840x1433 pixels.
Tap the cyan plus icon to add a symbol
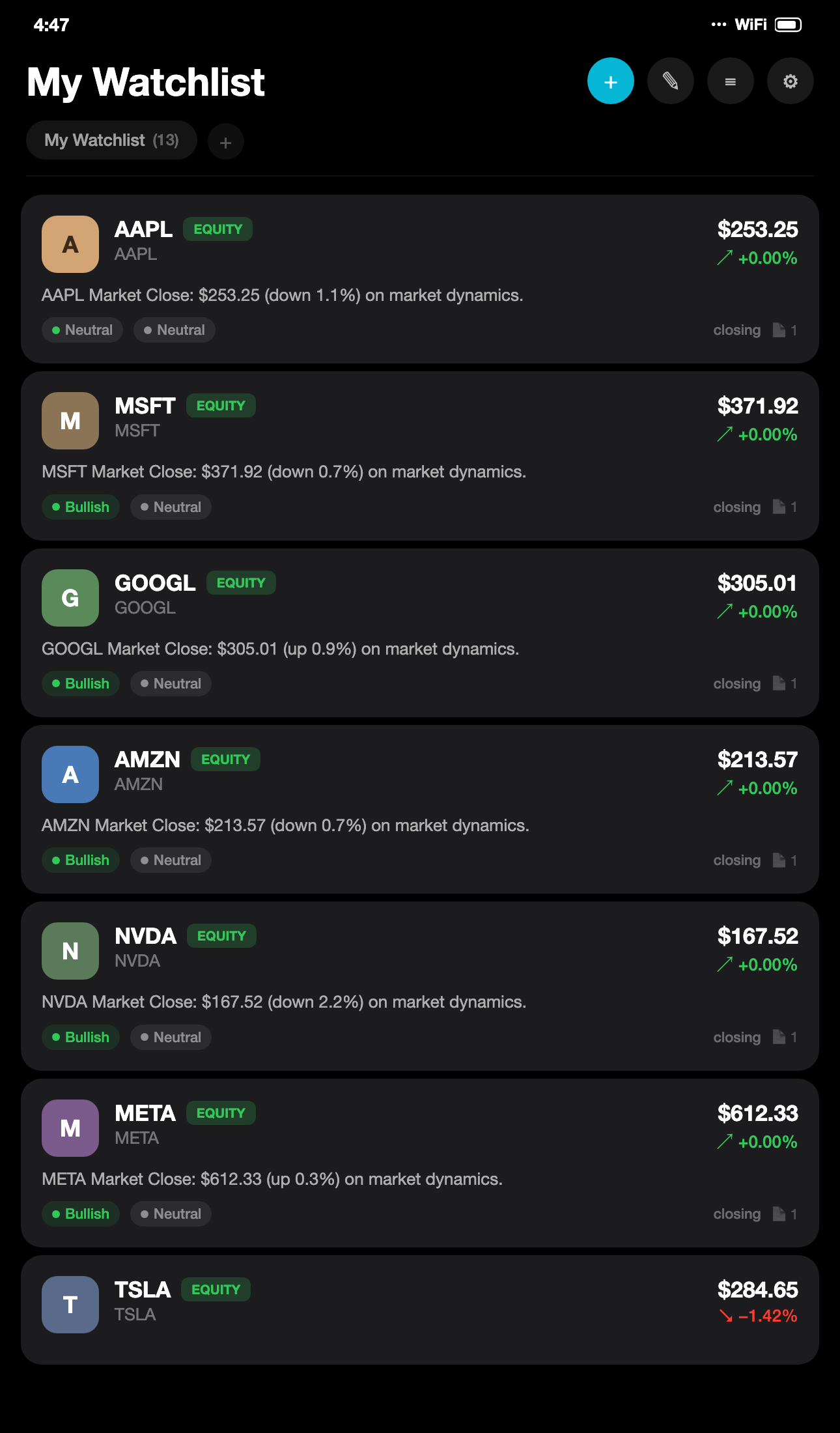(x=610, y=81)
